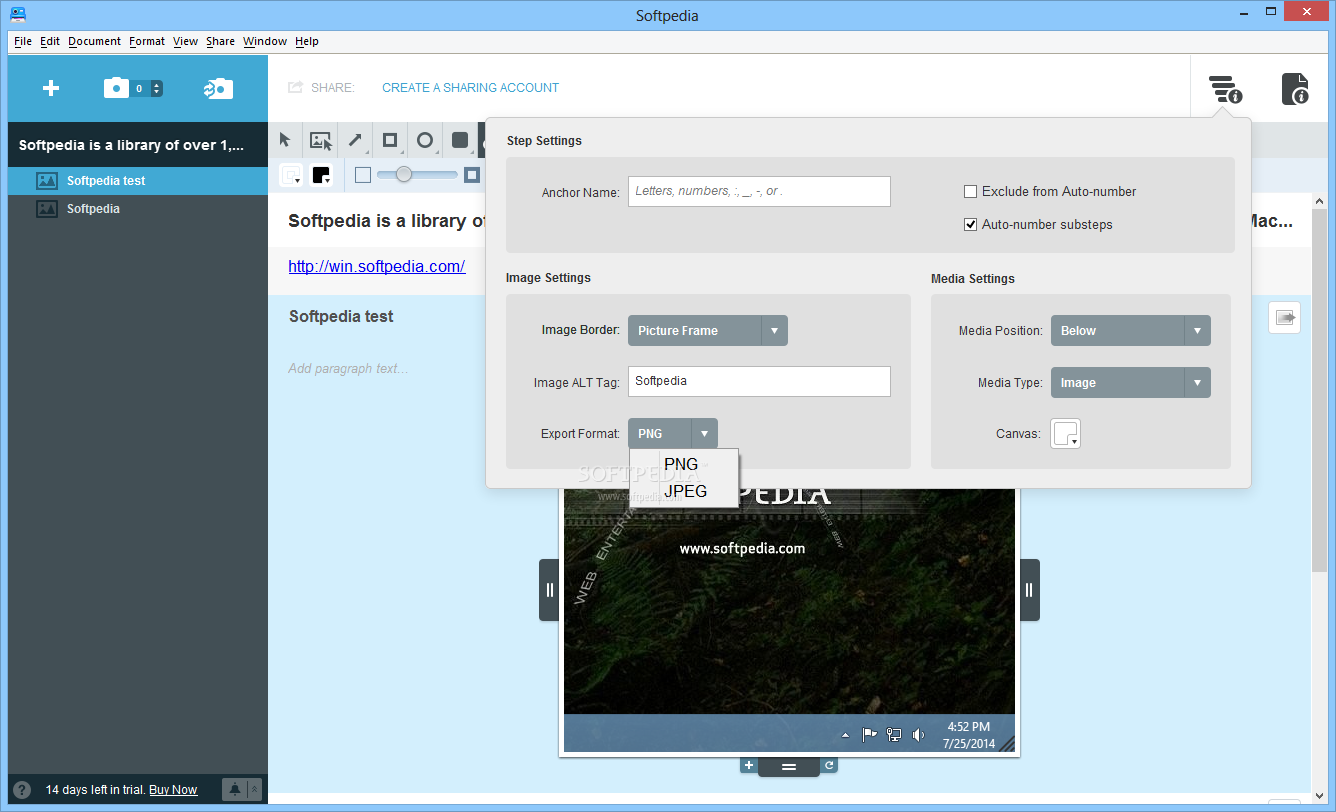Expand the trial bar collapse arrows
Image resolution: width=1336 pixels, height=812 pixels.
[254, 789]
